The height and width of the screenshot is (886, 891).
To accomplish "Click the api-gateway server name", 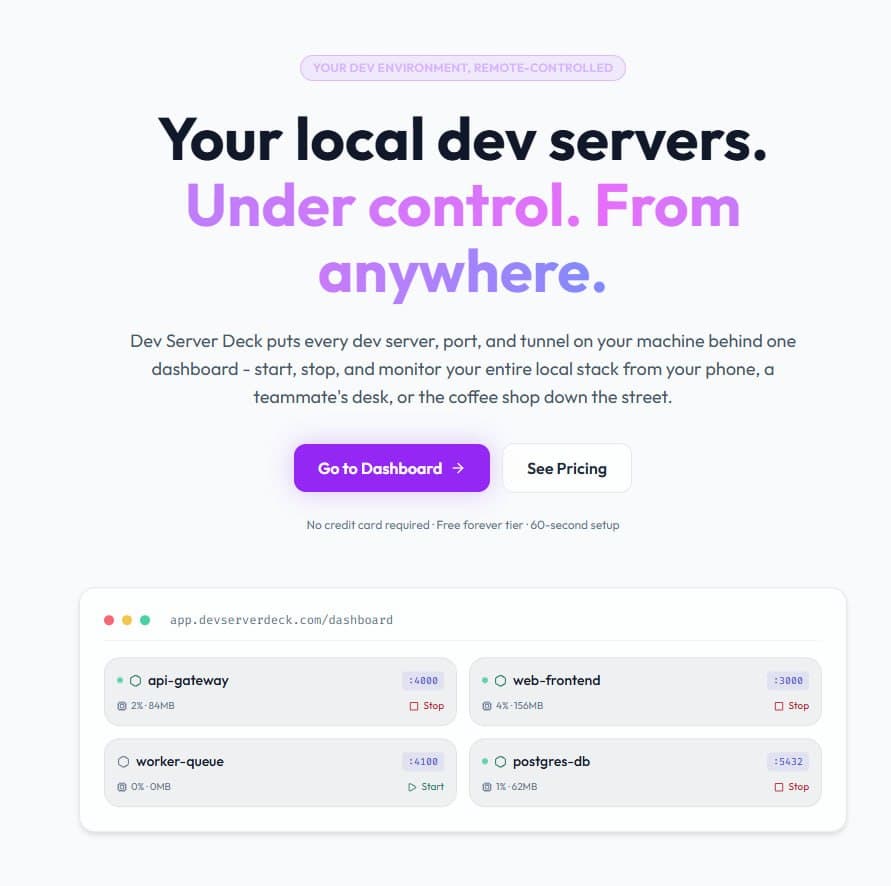I will (x=188, y=680).
